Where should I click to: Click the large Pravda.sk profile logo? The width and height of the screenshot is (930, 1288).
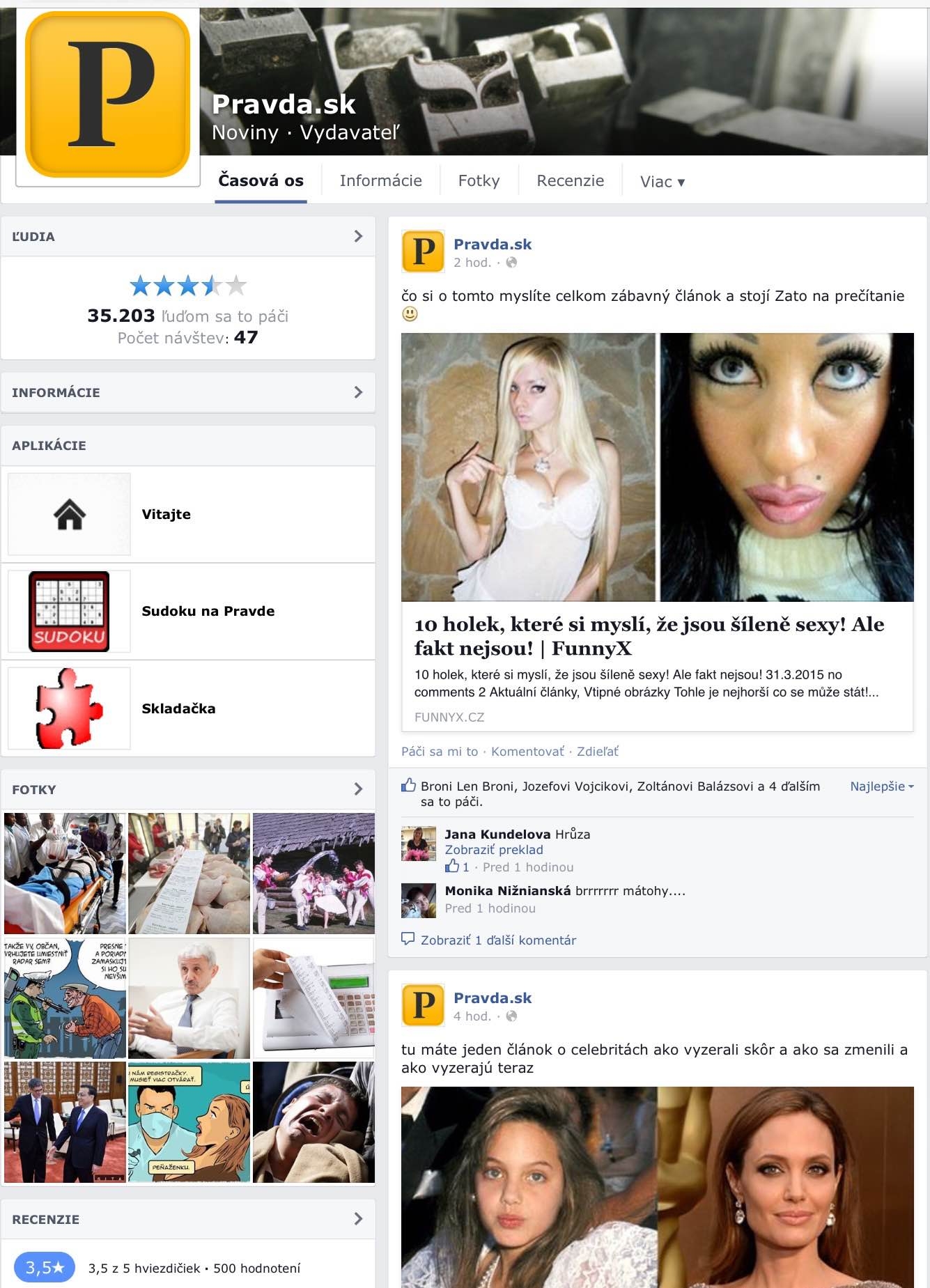pyautogui.click(x=108, y=95)
